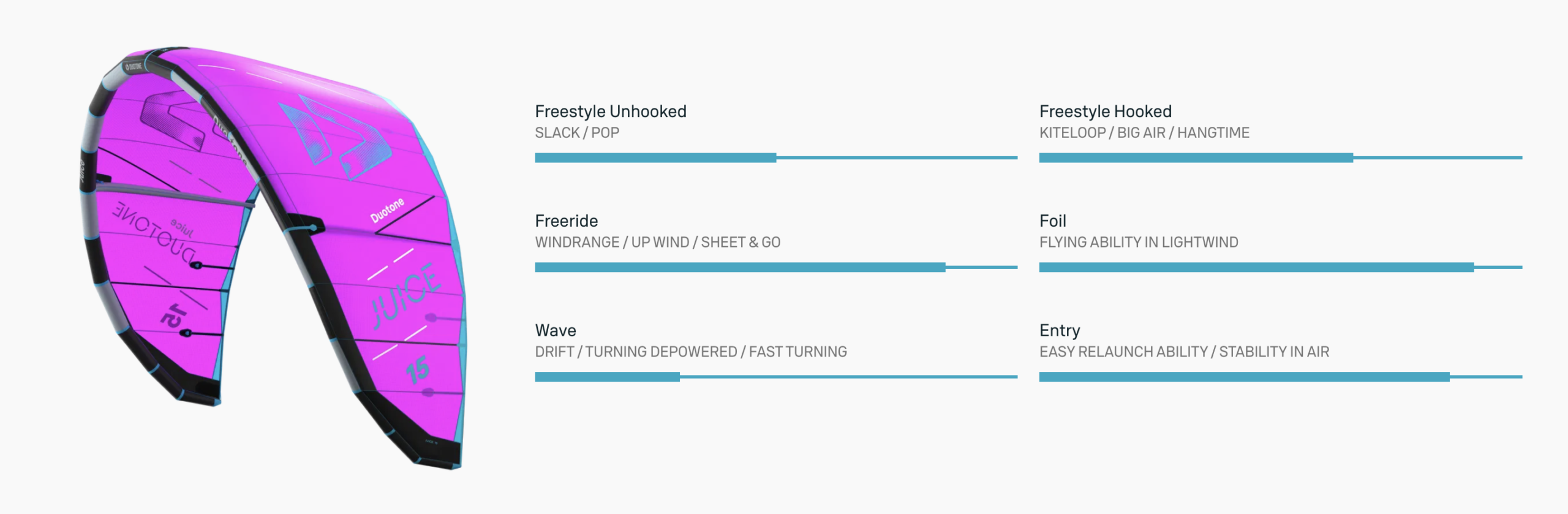This screenshot has height=514, width=1568.
Task: Click the Freestyle Unhooked heading
Action: pyautogui.click(x=610, y=111)
